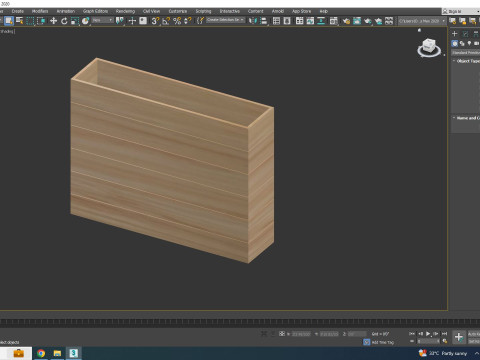Open Chrome from Windows taskbar

41,353
